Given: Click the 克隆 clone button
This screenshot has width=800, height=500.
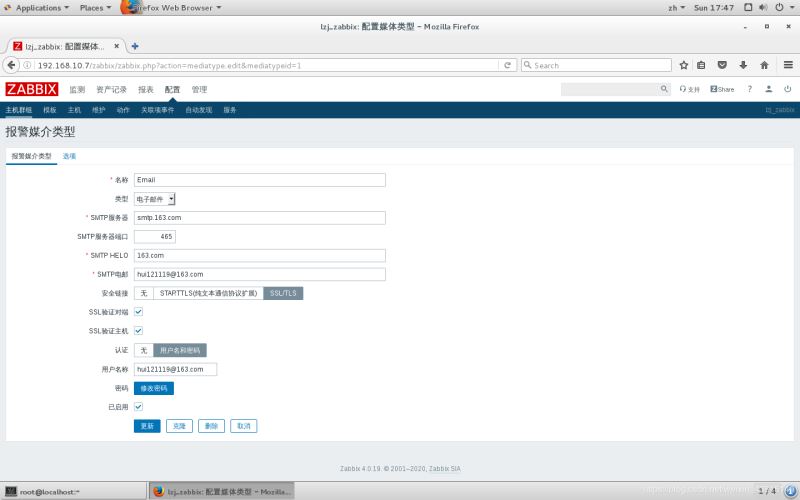Looking at the screenshot, I should tap(179, 426).
